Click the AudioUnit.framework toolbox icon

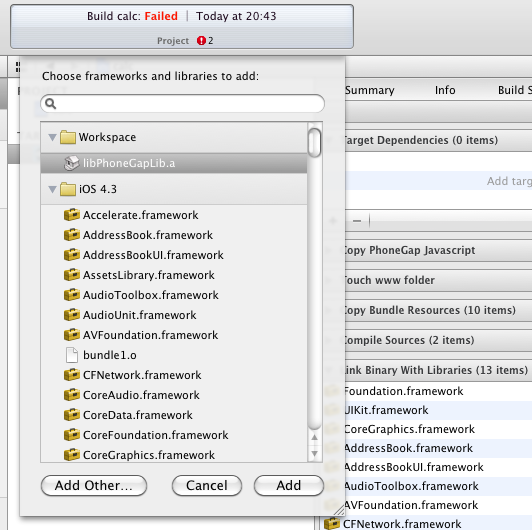click(72, 315)
